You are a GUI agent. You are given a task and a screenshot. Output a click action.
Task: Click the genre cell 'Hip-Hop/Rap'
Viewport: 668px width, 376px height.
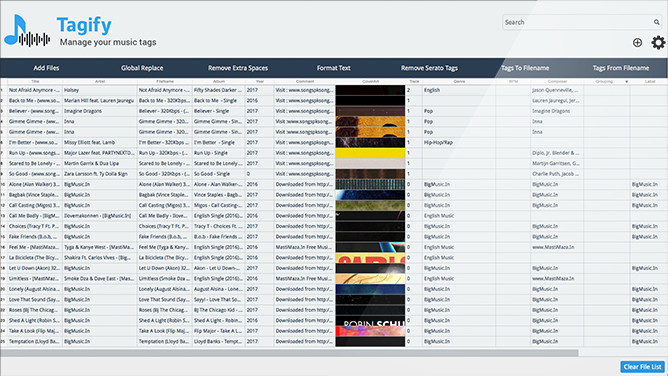[459, 143]
